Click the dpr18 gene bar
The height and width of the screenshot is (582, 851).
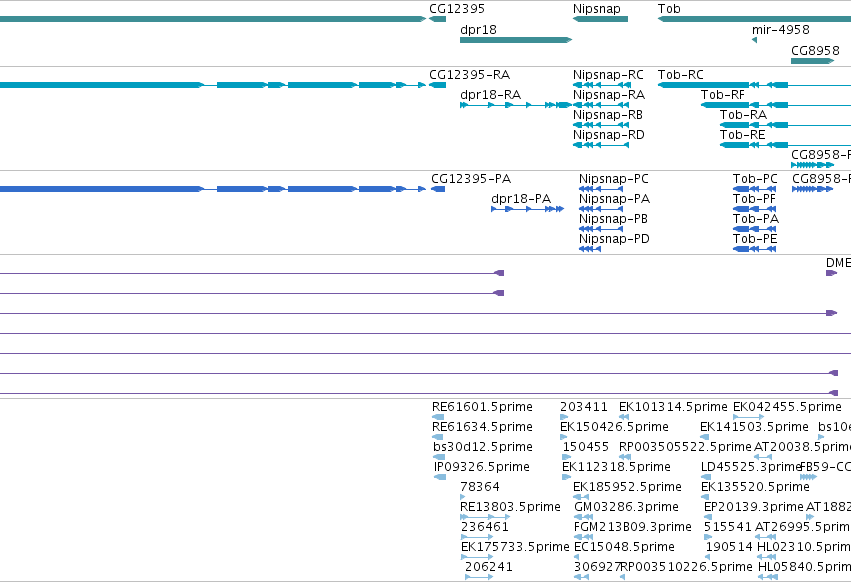[x=516, y=40]
